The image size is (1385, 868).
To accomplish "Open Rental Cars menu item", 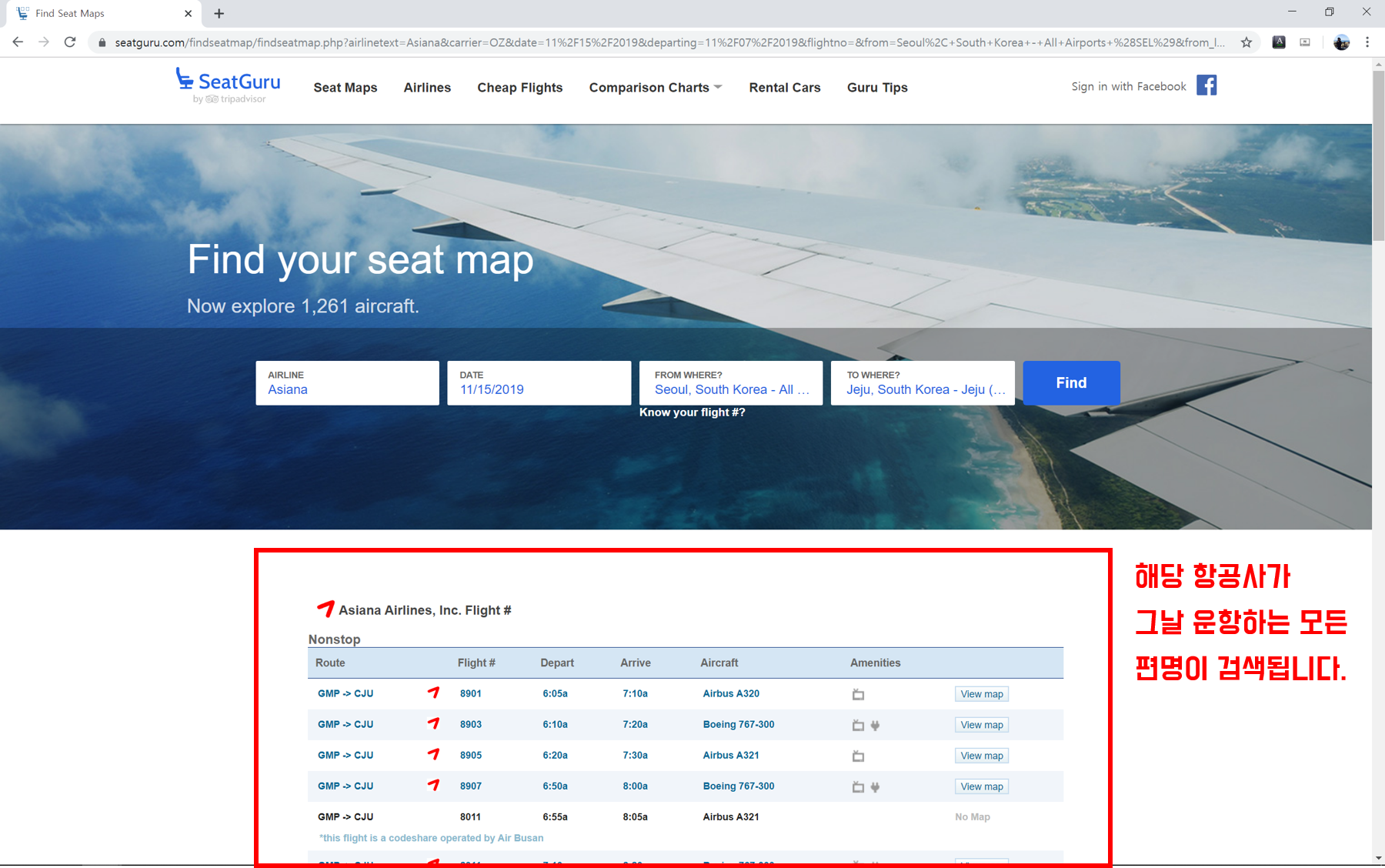I will 785,88.
